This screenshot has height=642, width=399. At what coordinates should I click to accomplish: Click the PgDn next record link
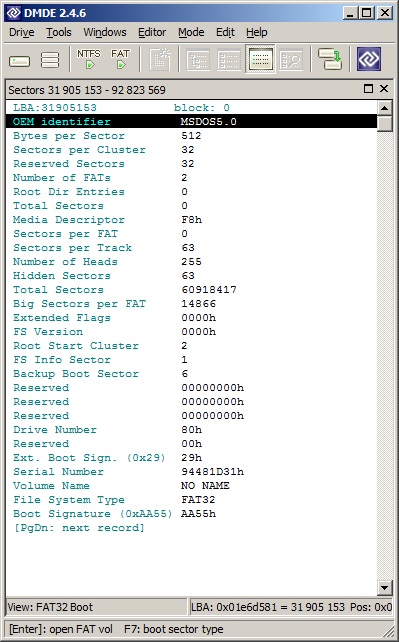point(79,528)
